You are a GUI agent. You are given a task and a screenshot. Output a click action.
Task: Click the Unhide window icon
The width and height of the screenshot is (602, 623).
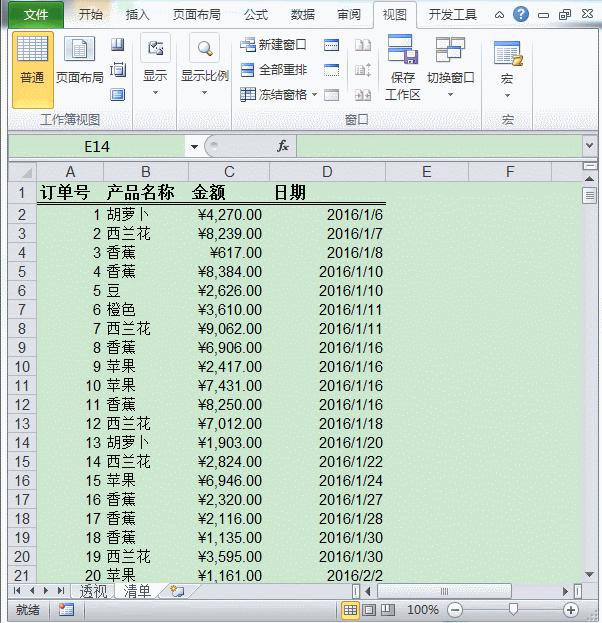pos(331,95)
